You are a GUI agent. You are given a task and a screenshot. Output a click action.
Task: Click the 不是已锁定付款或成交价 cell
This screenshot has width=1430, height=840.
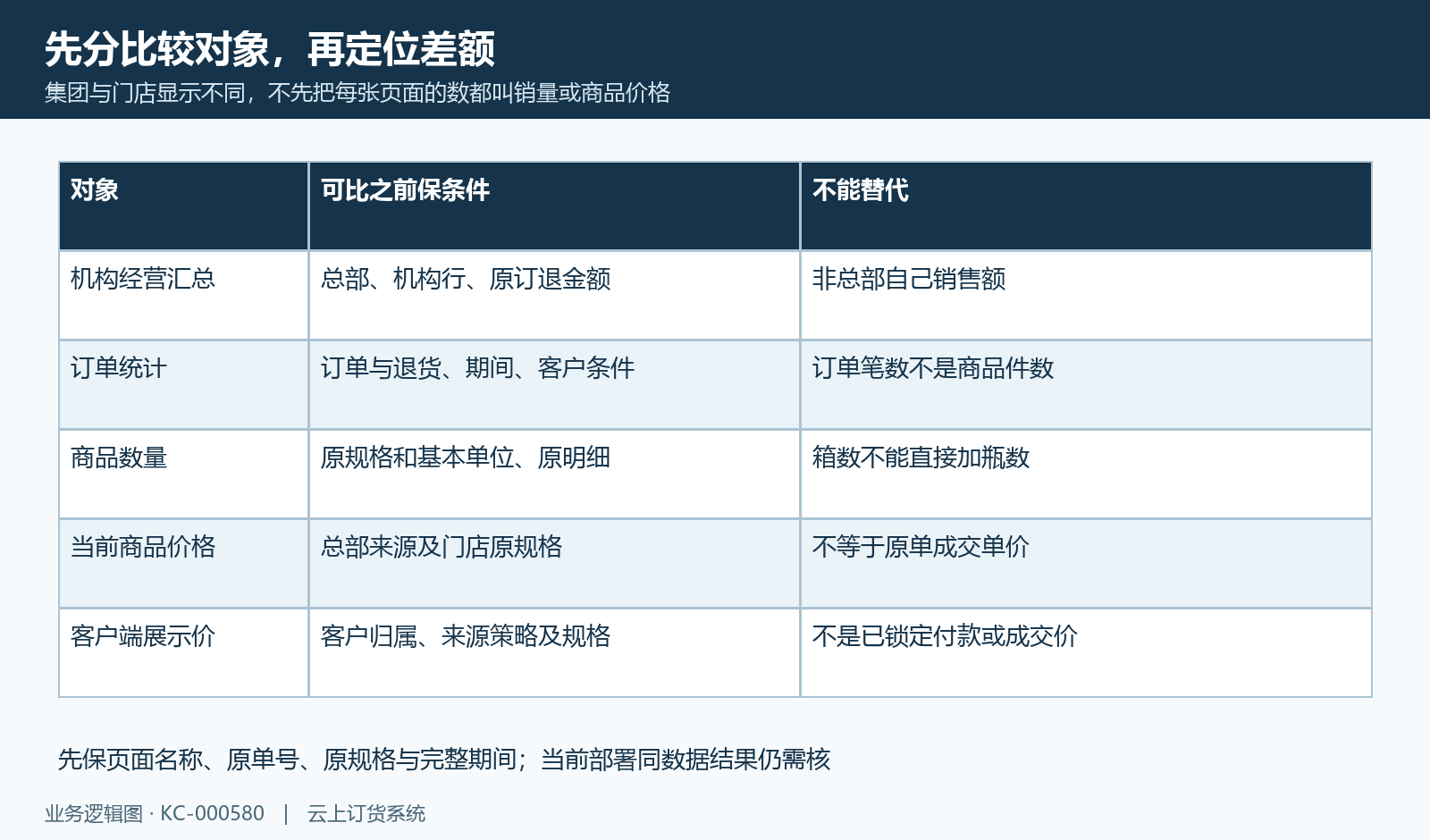coord(1086,652)
